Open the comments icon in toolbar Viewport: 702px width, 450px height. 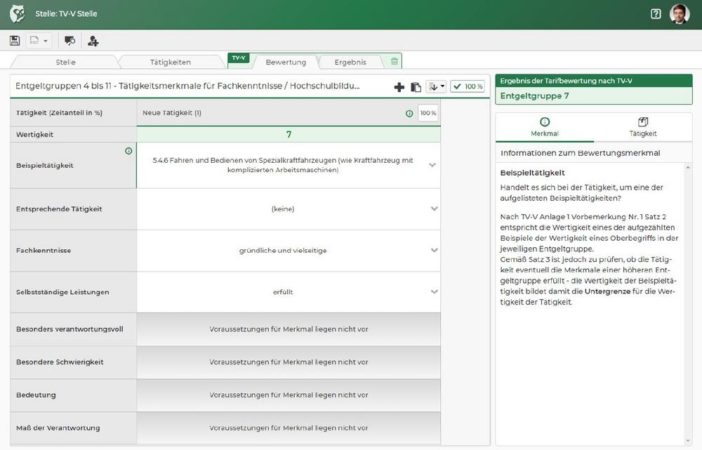coord(69,40)
